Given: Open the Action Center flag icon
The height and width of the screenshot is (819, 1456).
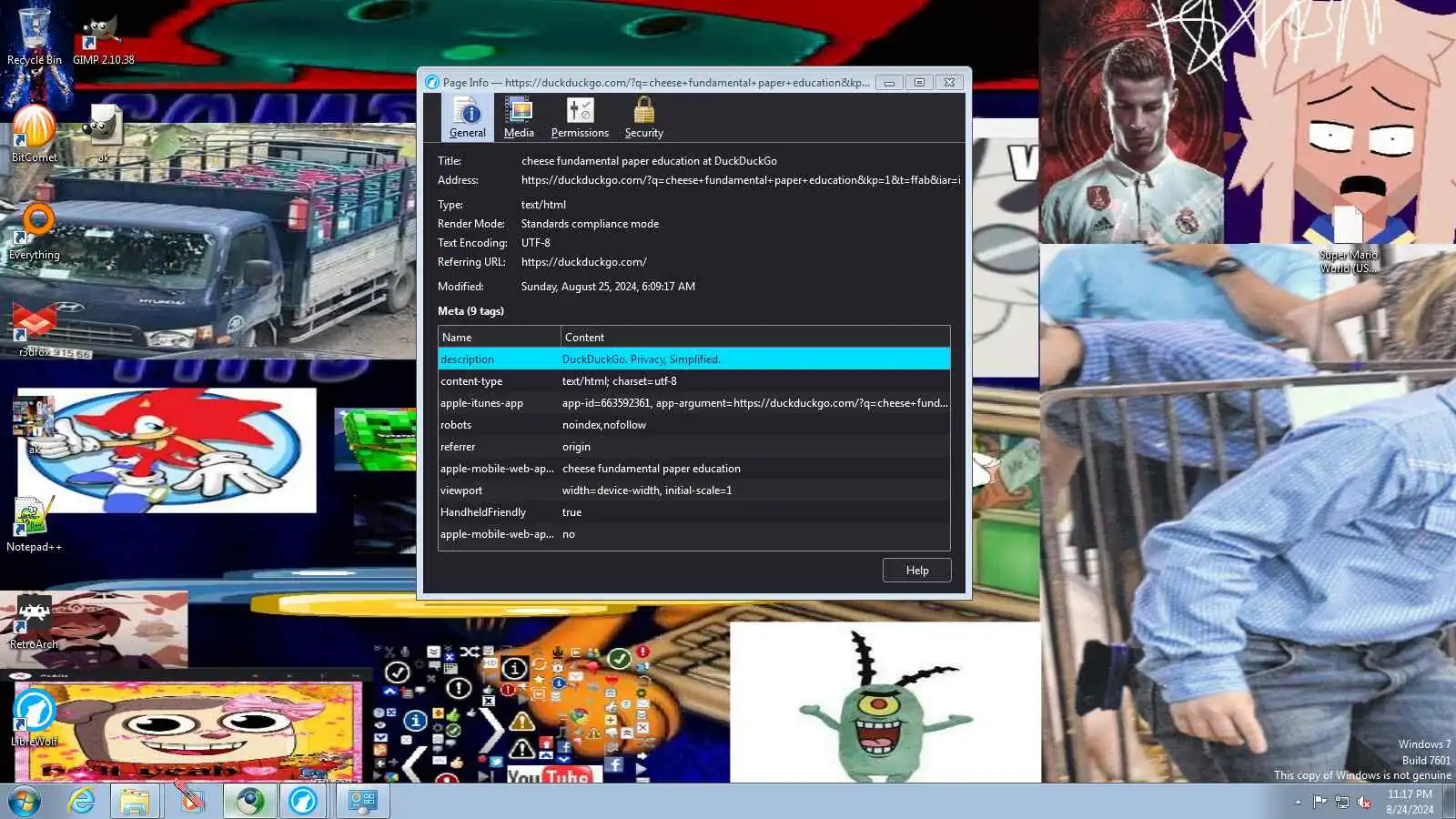Looking at the screenshot, I should [1319, 802].
